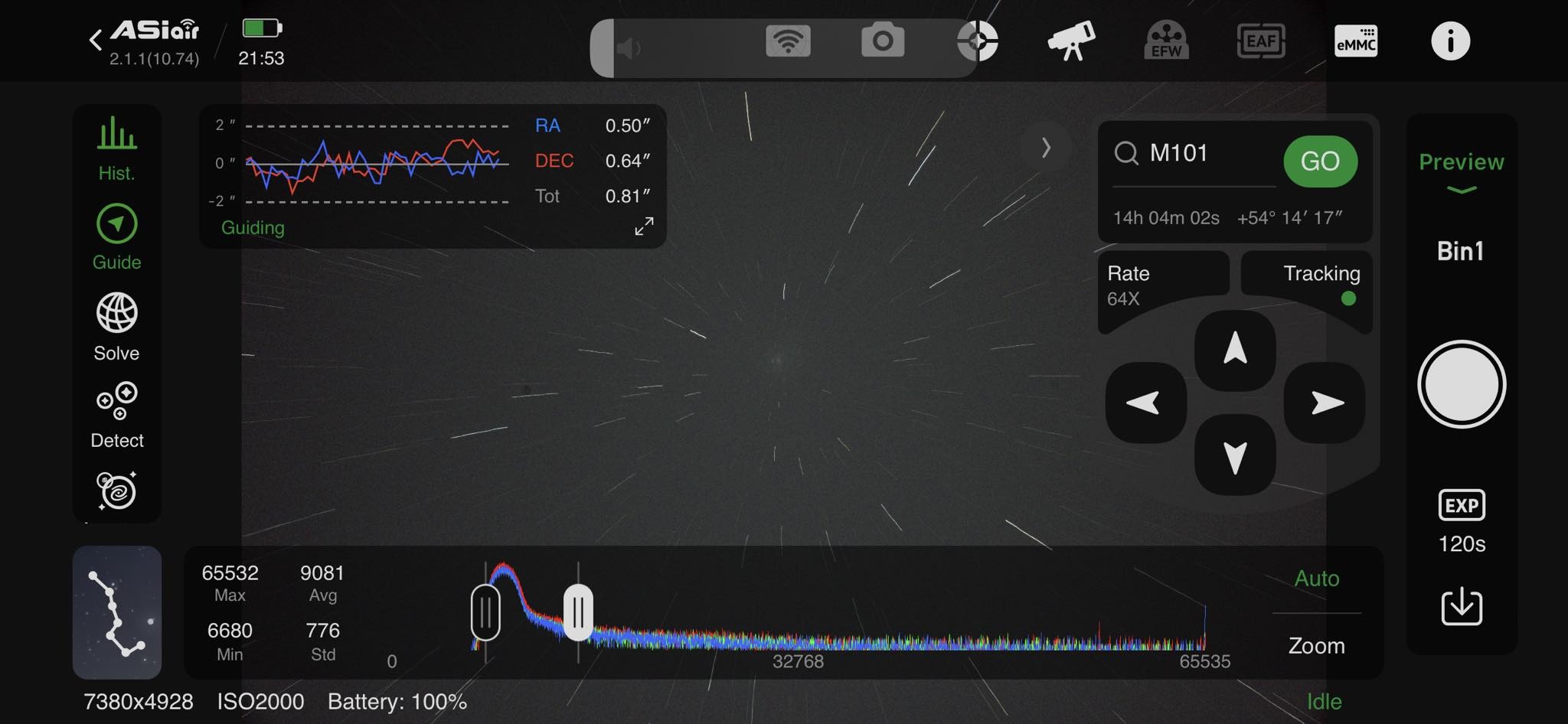The height and width of the screenshot is (724, 1568).
Task: Tap the histogram Zoom option
Action: (1317, 646)
